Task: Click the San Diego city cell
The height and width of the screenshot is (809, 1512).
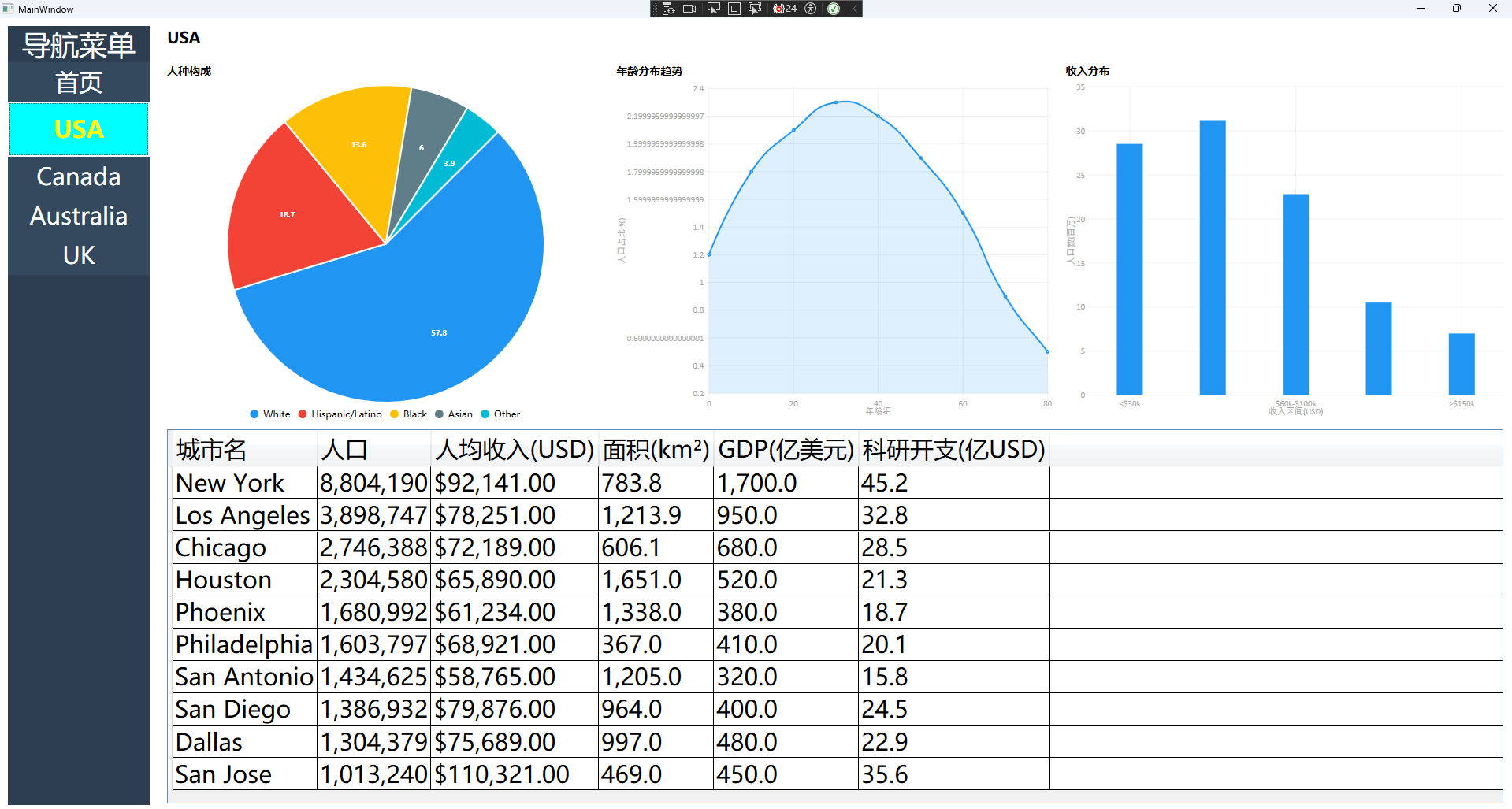Action: tap(245, 709)
